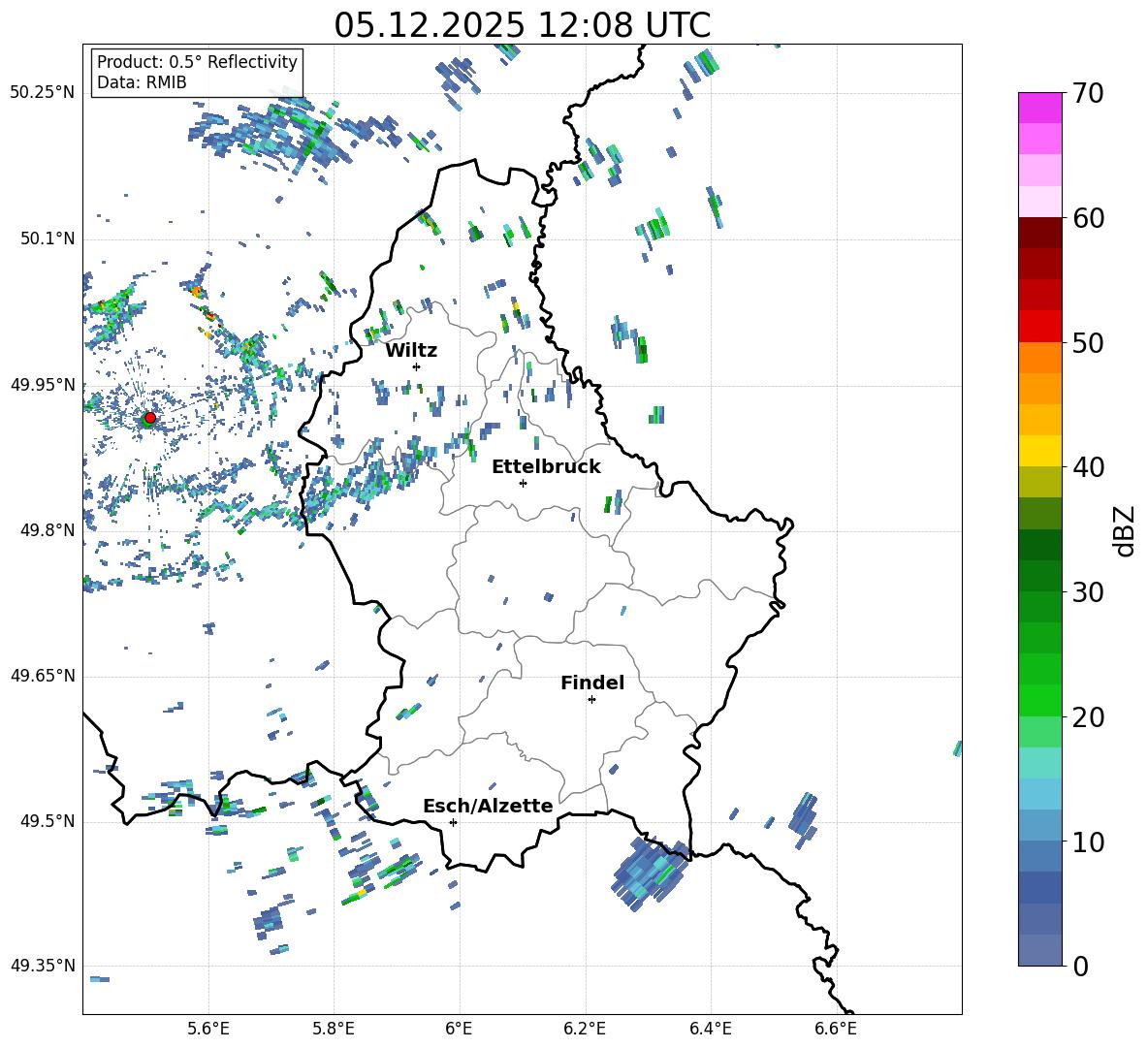The height and width of the screenshot is (1048, 1148).
Task: Click the Esch/Alzette city label
Action: tap(488, 806)
